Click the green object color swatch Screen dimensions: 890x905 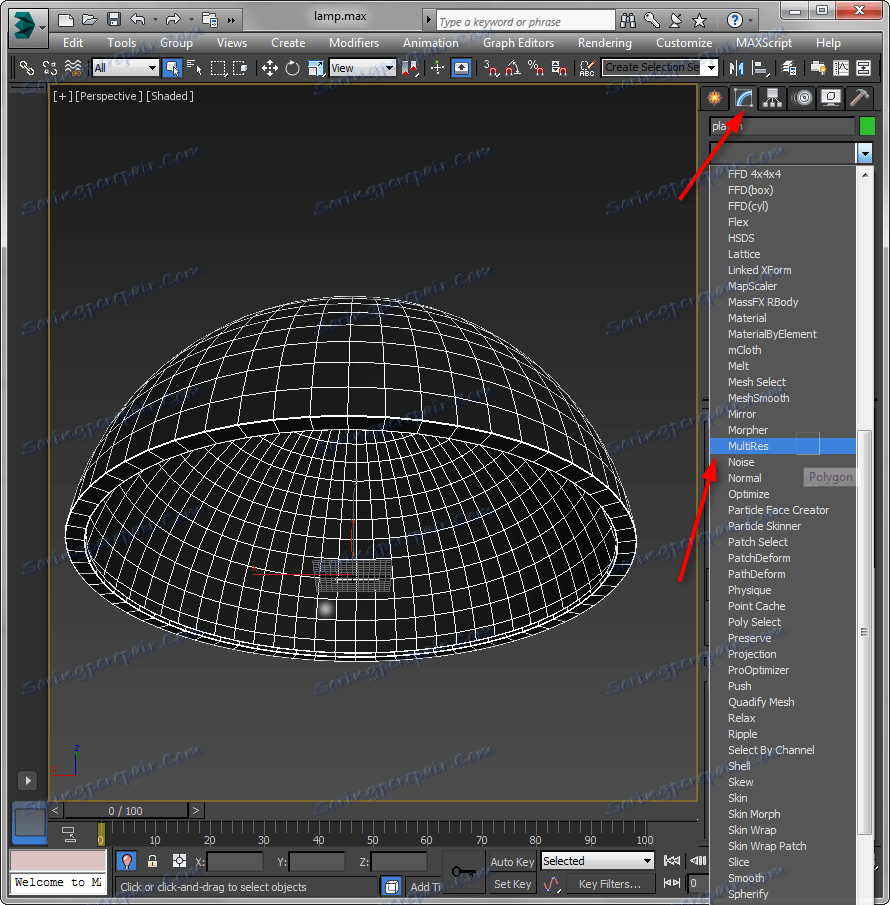pyautogui.click(x=867, y=126)
